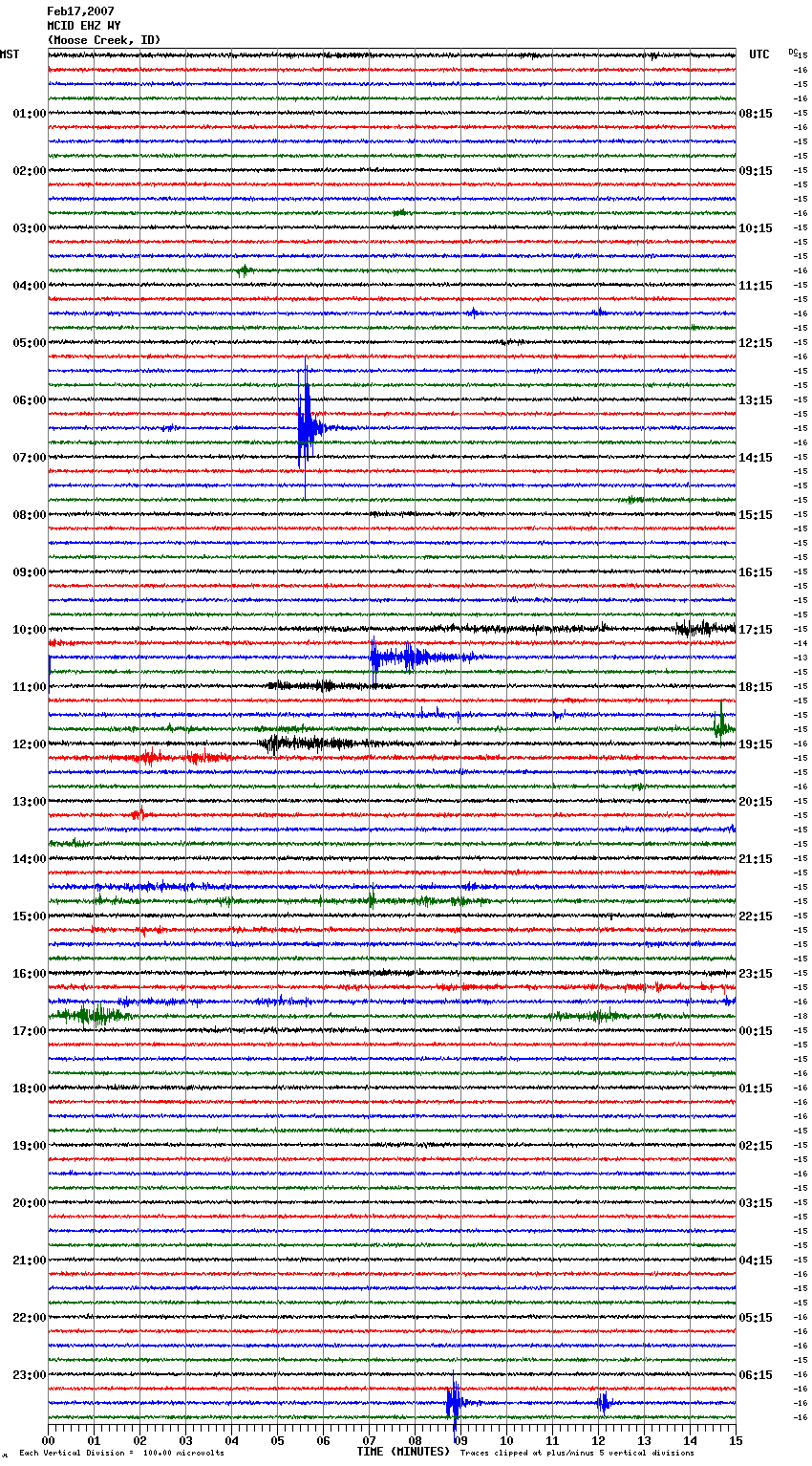Click the 19:15 UTC time label

(756, 744)
